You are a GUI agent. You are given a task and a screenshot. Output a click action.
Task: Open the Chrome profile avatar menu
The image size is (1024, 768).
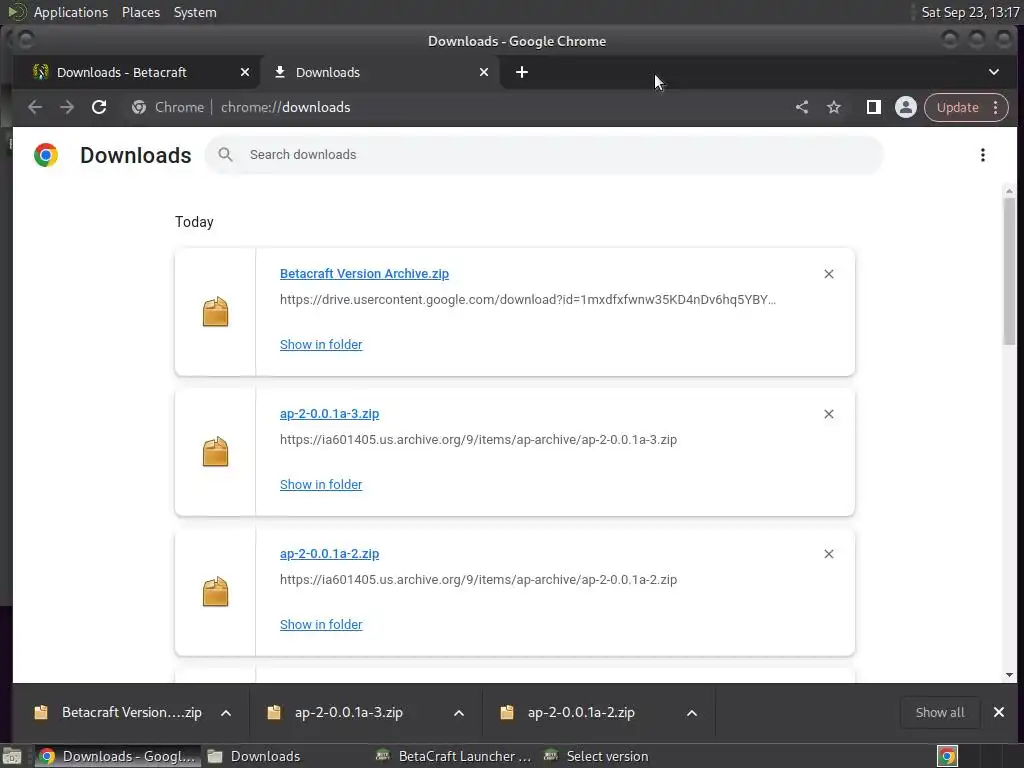click(905, 107)
